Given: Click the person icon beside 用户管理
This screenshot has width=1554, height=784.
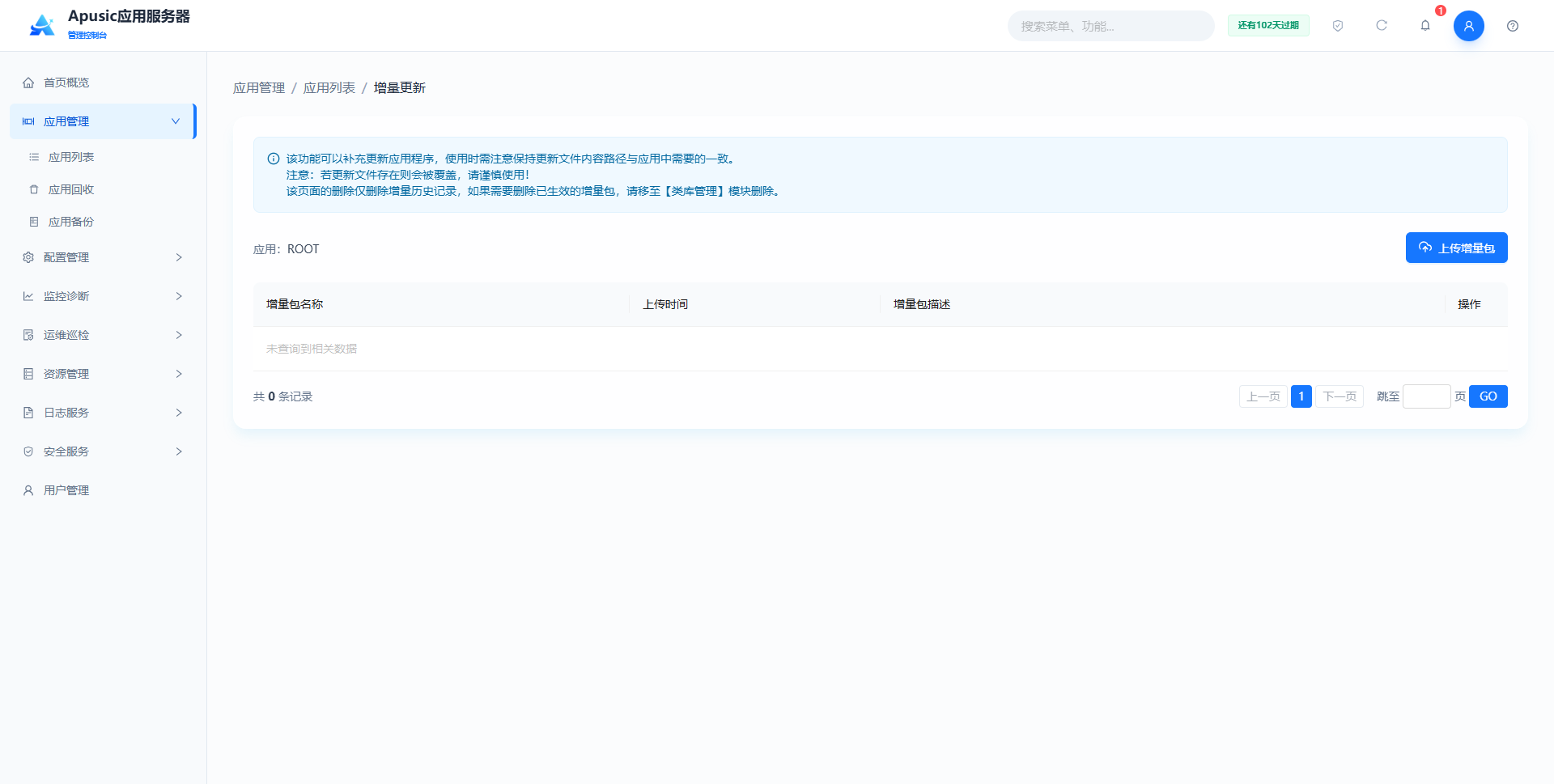Looking at the screenshot, I should point(28,490).
